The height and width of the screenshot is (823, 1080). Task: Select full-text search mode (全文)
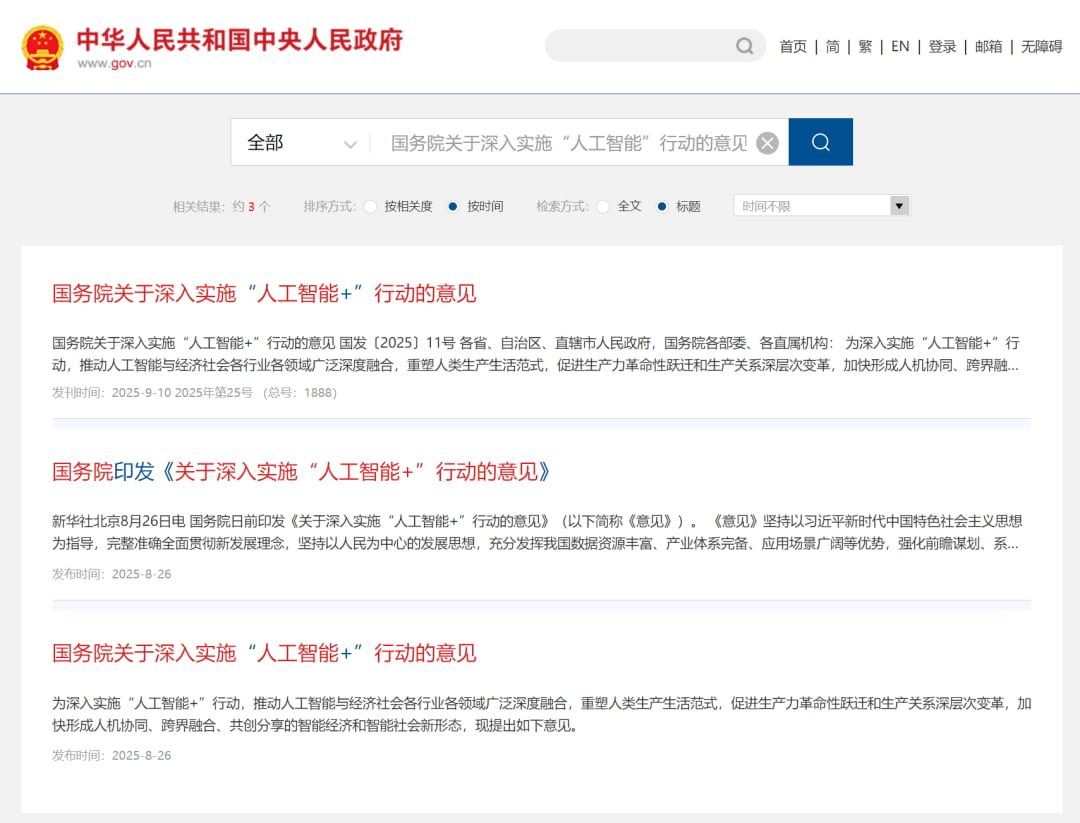(x=603, y=207)
